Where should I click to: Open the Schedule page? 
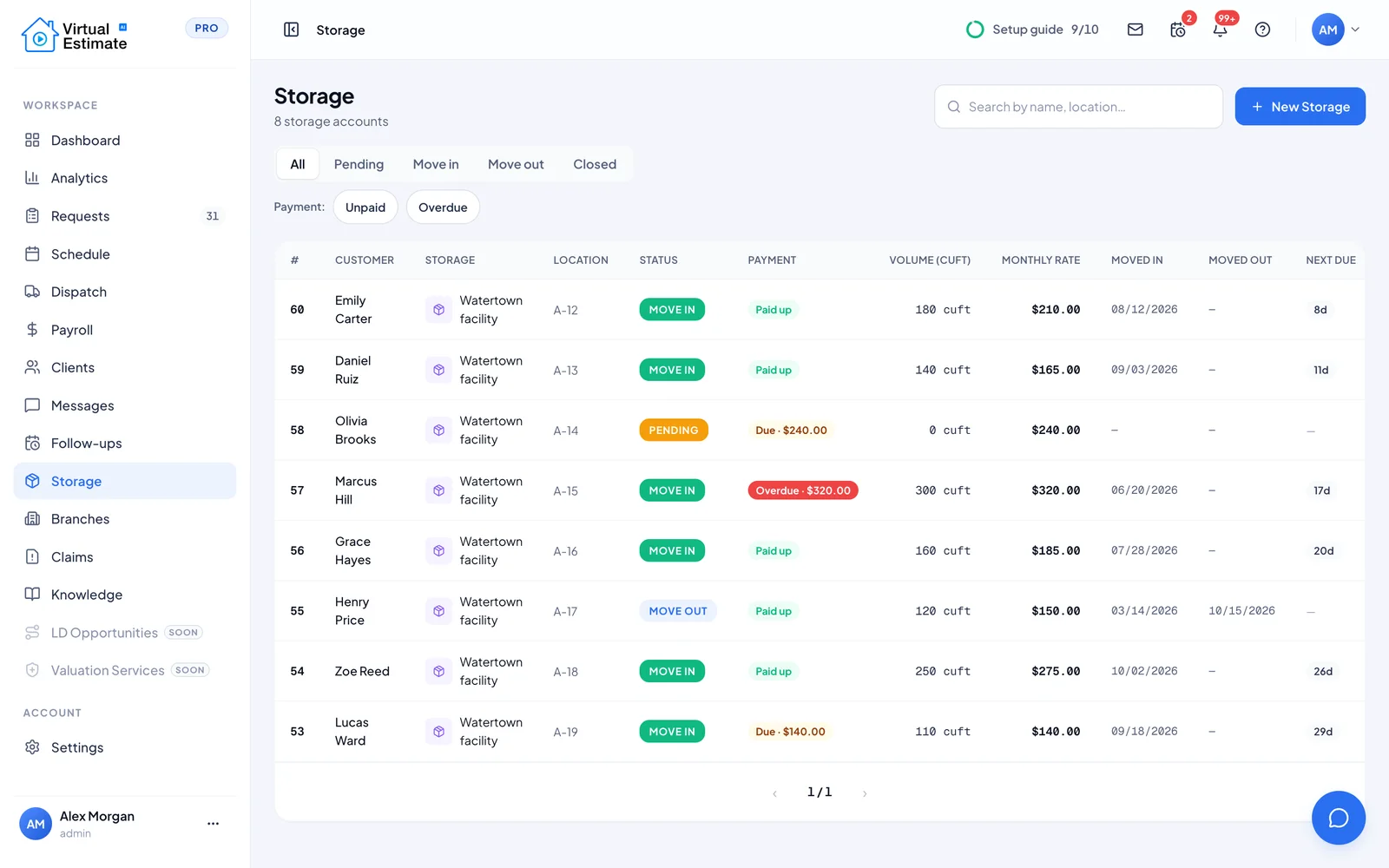click(x=125, y=254)
